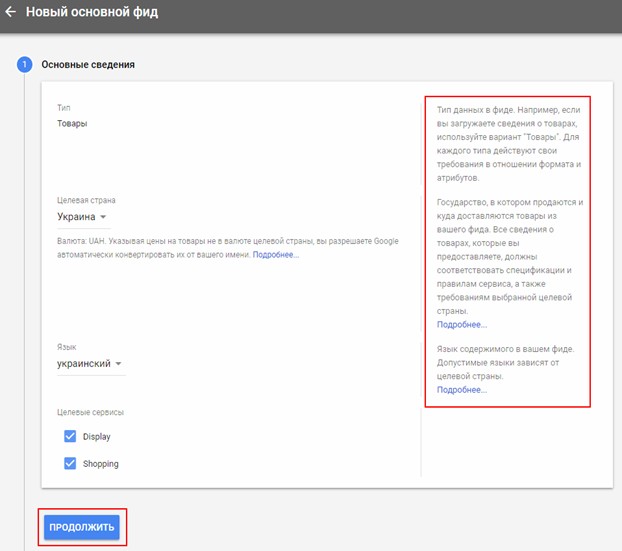Open Подробнее link under target country help text
This screenshot has height=551, width=622.
click(461, 325)
